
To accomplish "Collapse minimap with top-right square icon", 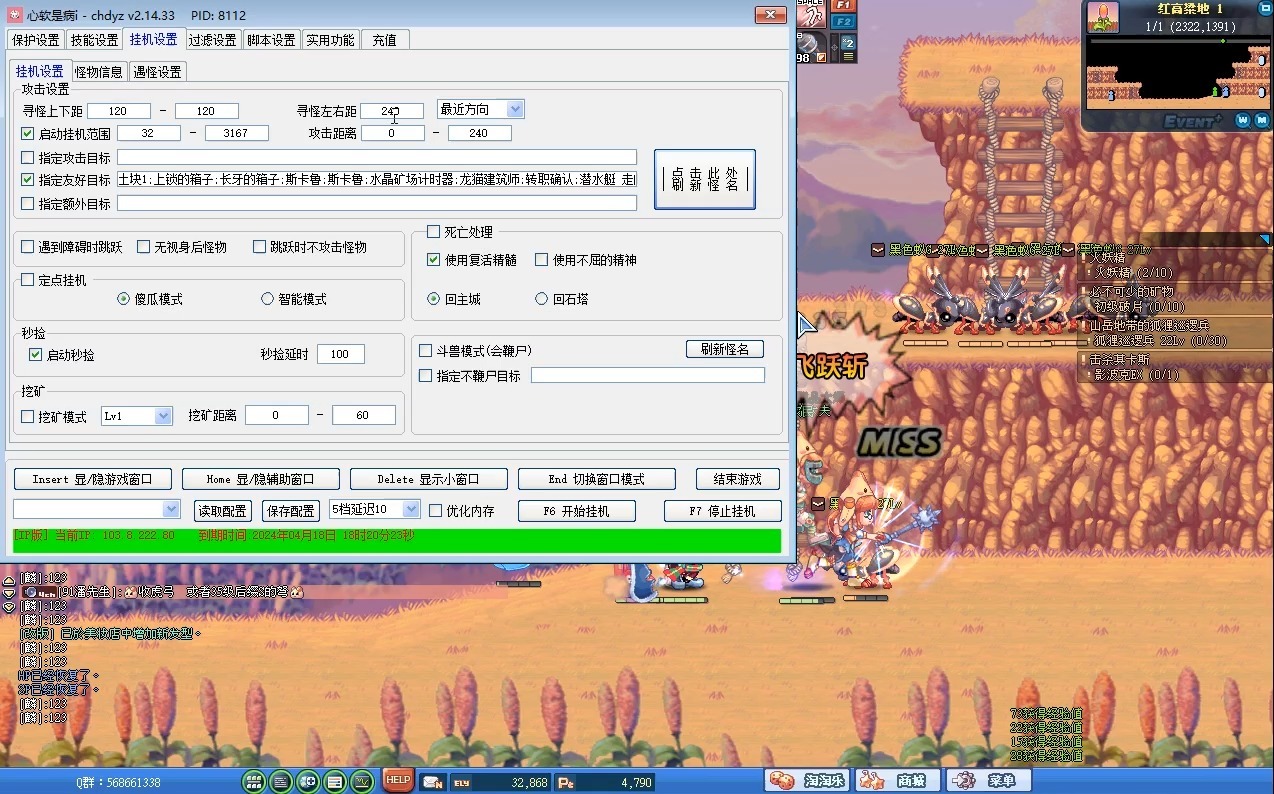I will (1265, 8).
